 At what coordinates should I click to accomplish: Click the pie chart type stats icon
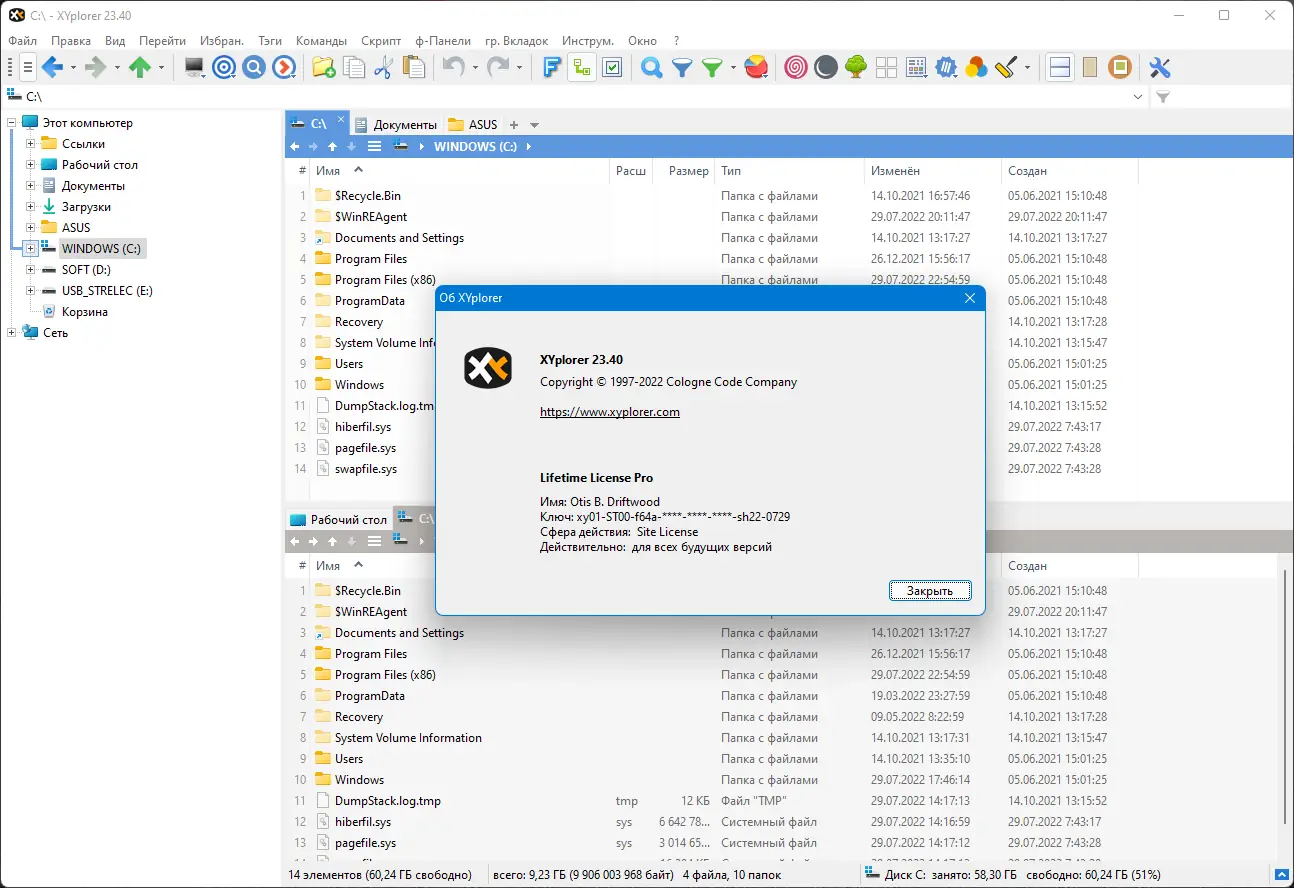click(758, 68)
